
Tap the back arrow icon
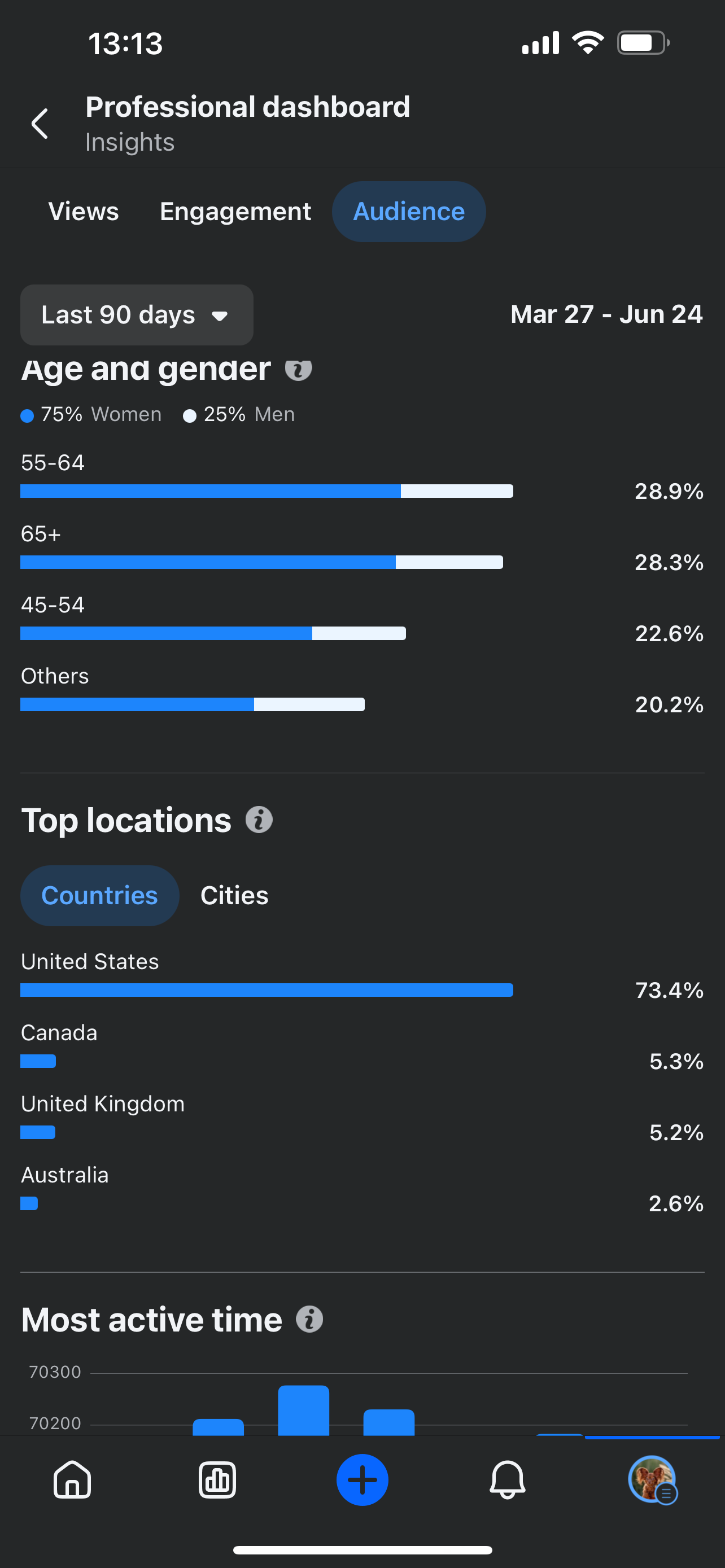pyautogui.click(x=40, y=124)
